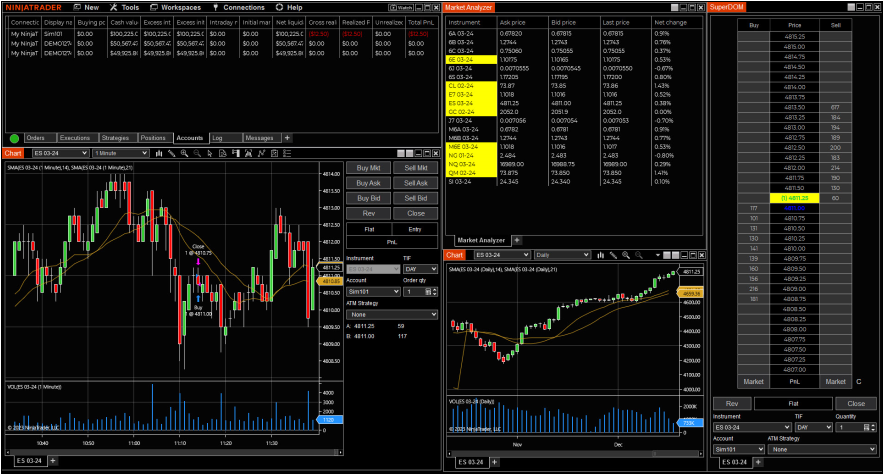Click zoom out magnifier on 1 Minute chart
The image size is (883, 475).
pos(197,153)
